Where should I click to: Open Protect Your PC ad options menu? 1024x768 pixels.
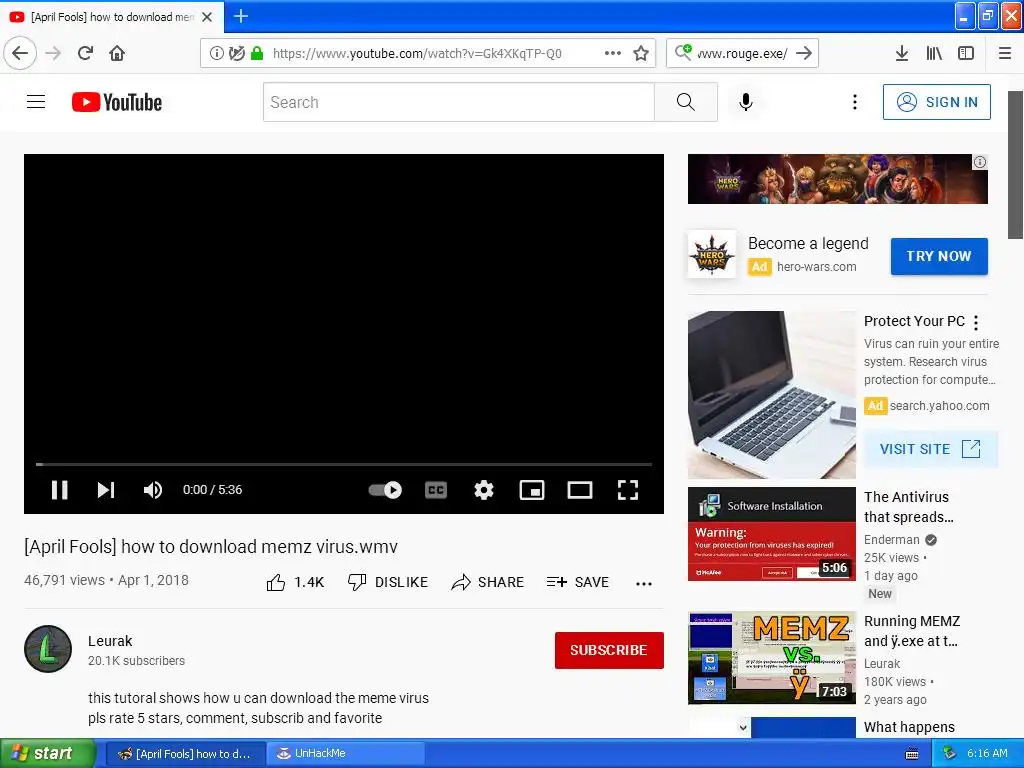(976, 322)
